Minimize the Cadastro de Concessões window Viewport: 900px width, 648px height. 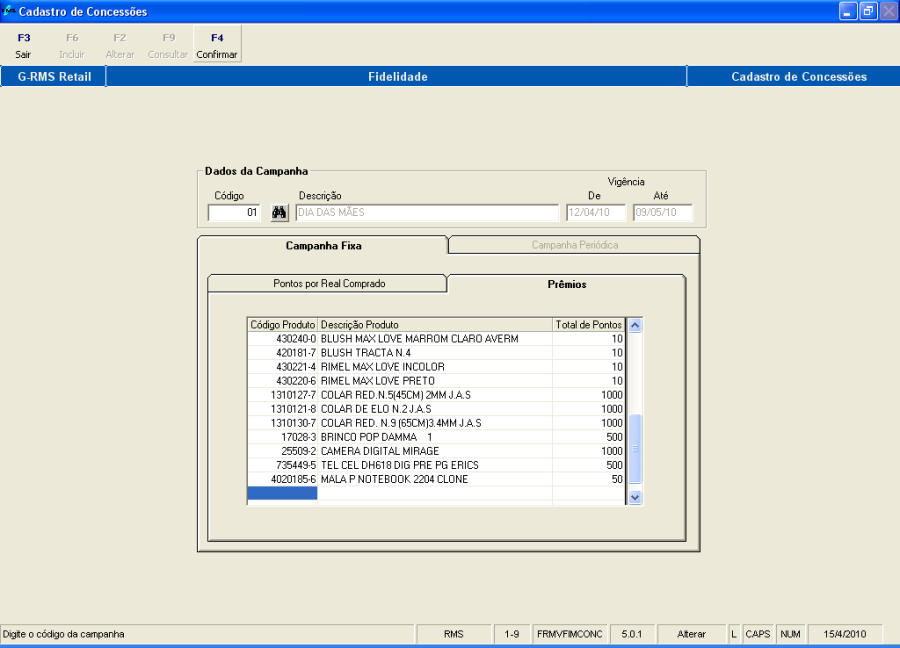pos(848,11)
